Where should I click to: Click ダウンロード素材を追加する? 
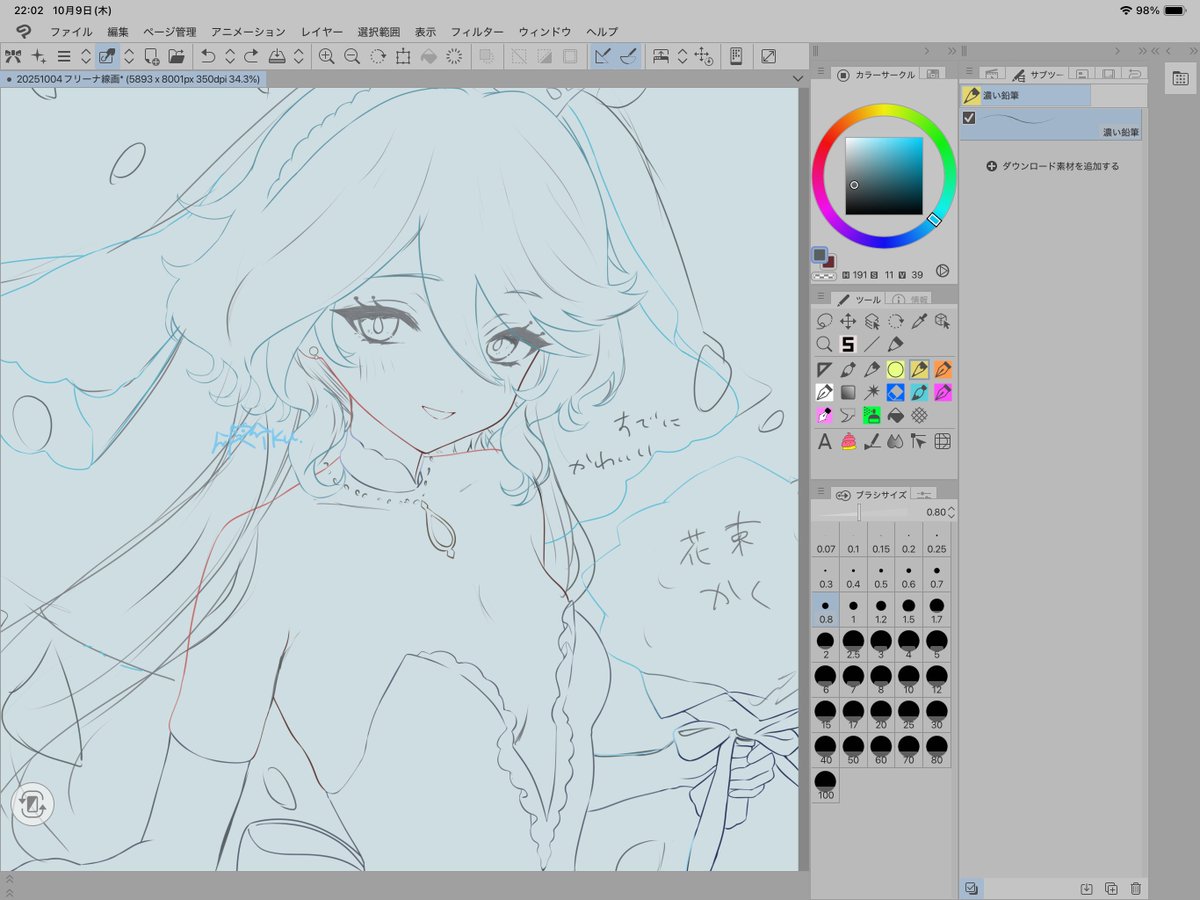1053,166
